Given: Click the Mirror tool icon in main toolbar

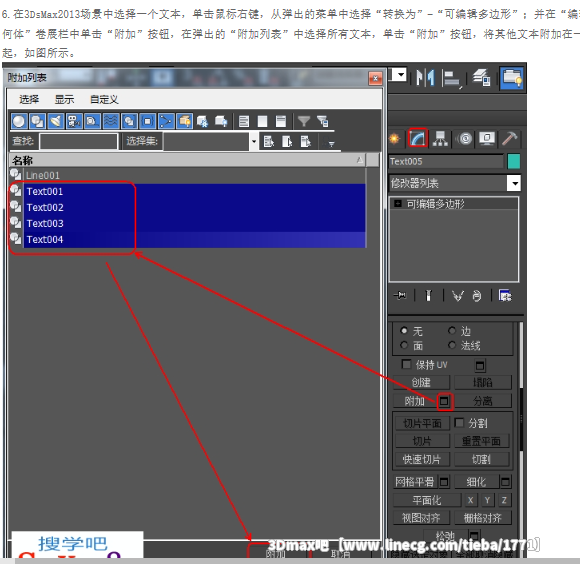Looking at the screenshot, I should pos(425,78).
